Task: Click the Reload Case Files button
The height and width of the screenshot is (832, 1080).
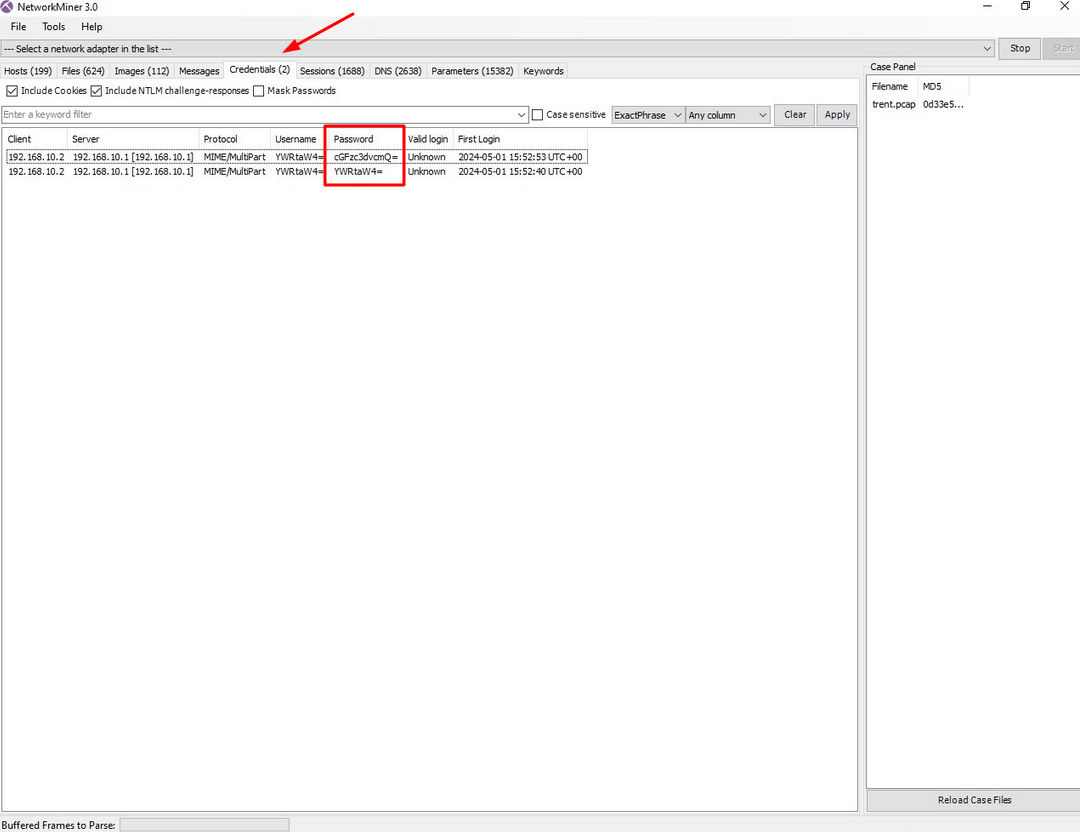Action: (974, 800)
